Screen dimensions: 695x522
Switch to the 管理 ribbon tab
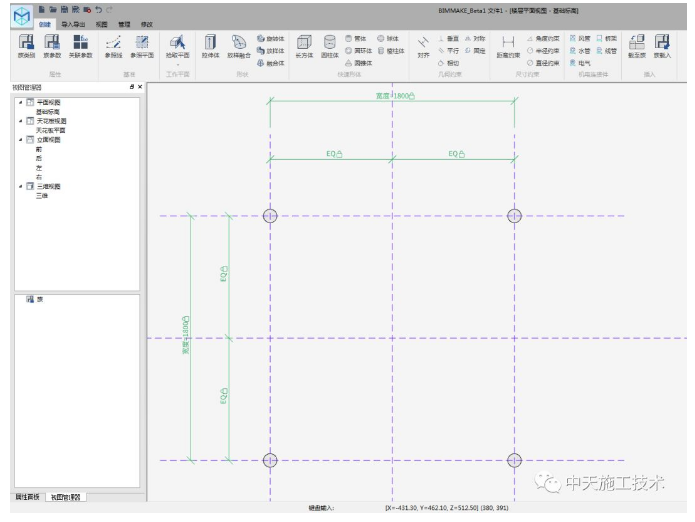(x=124, y=24)
